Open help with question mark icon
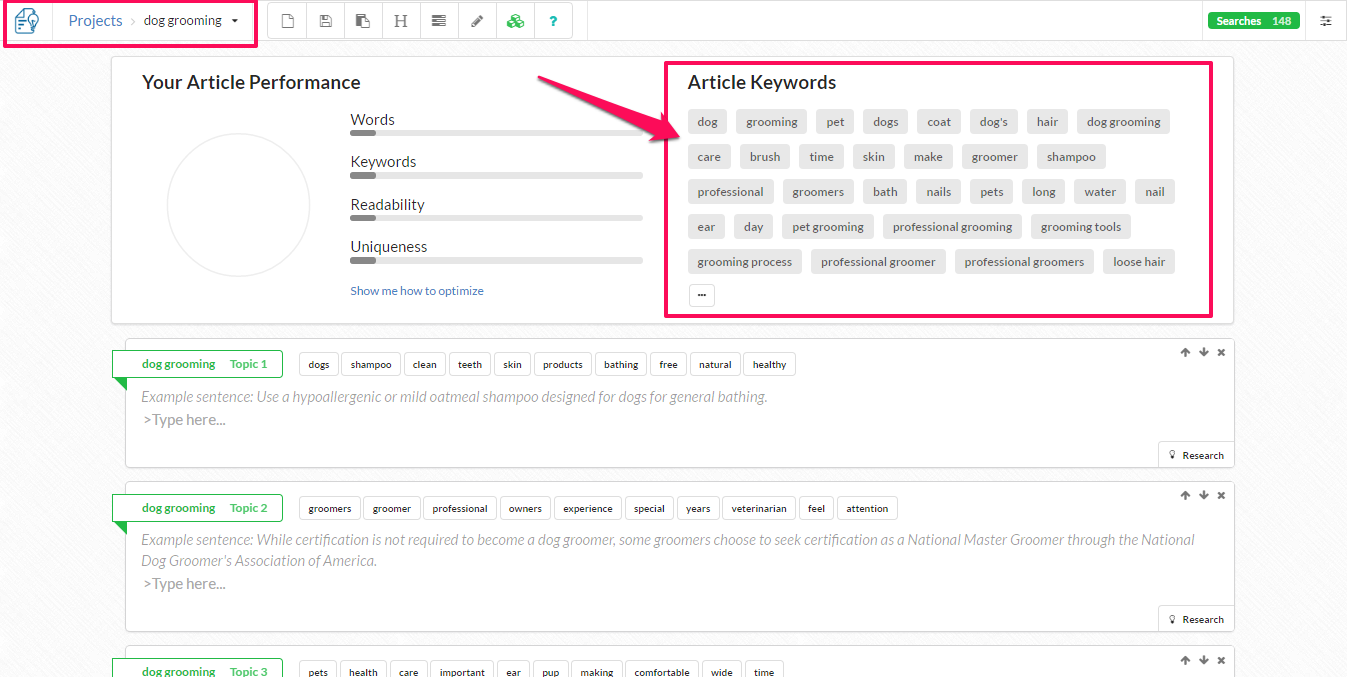The width and height of the screenshot is (1347, 677). pos(553,21)
